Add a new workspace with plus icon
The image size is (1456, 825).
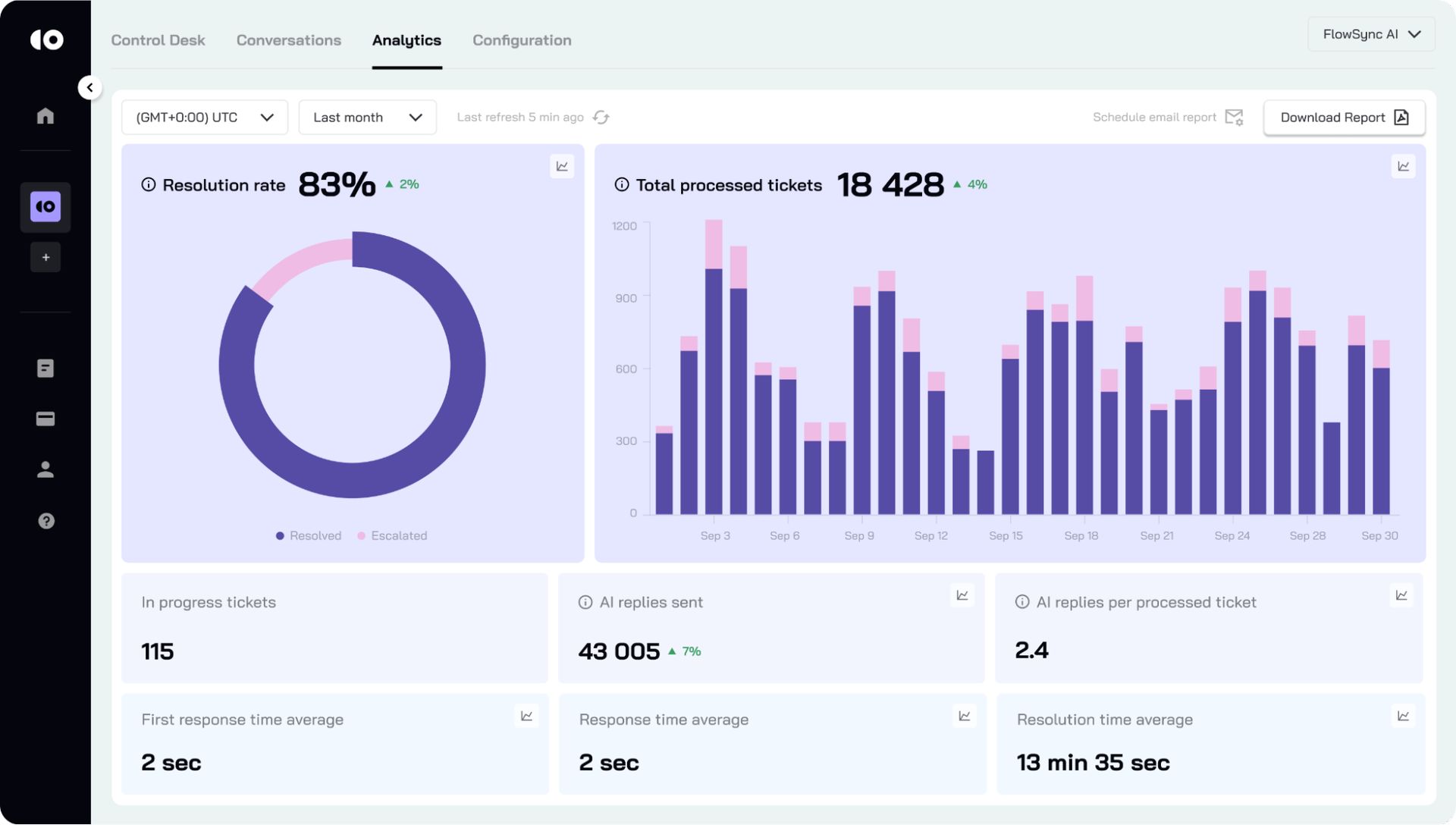coord(45,258)
